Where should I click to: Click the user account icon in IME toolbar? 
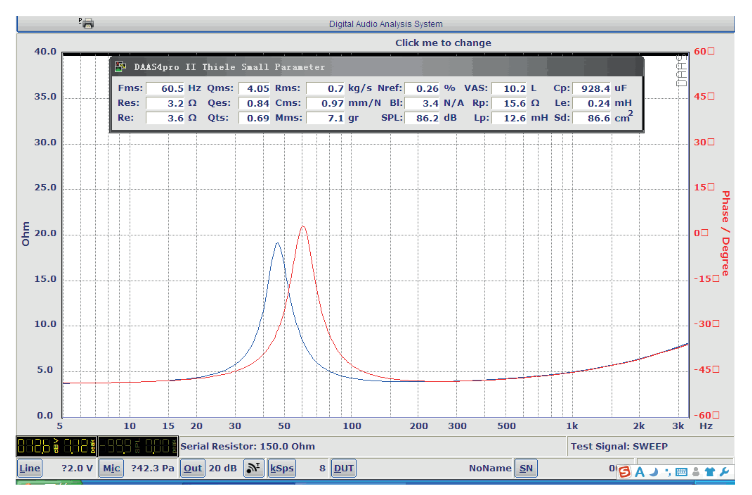coord(695,472)
